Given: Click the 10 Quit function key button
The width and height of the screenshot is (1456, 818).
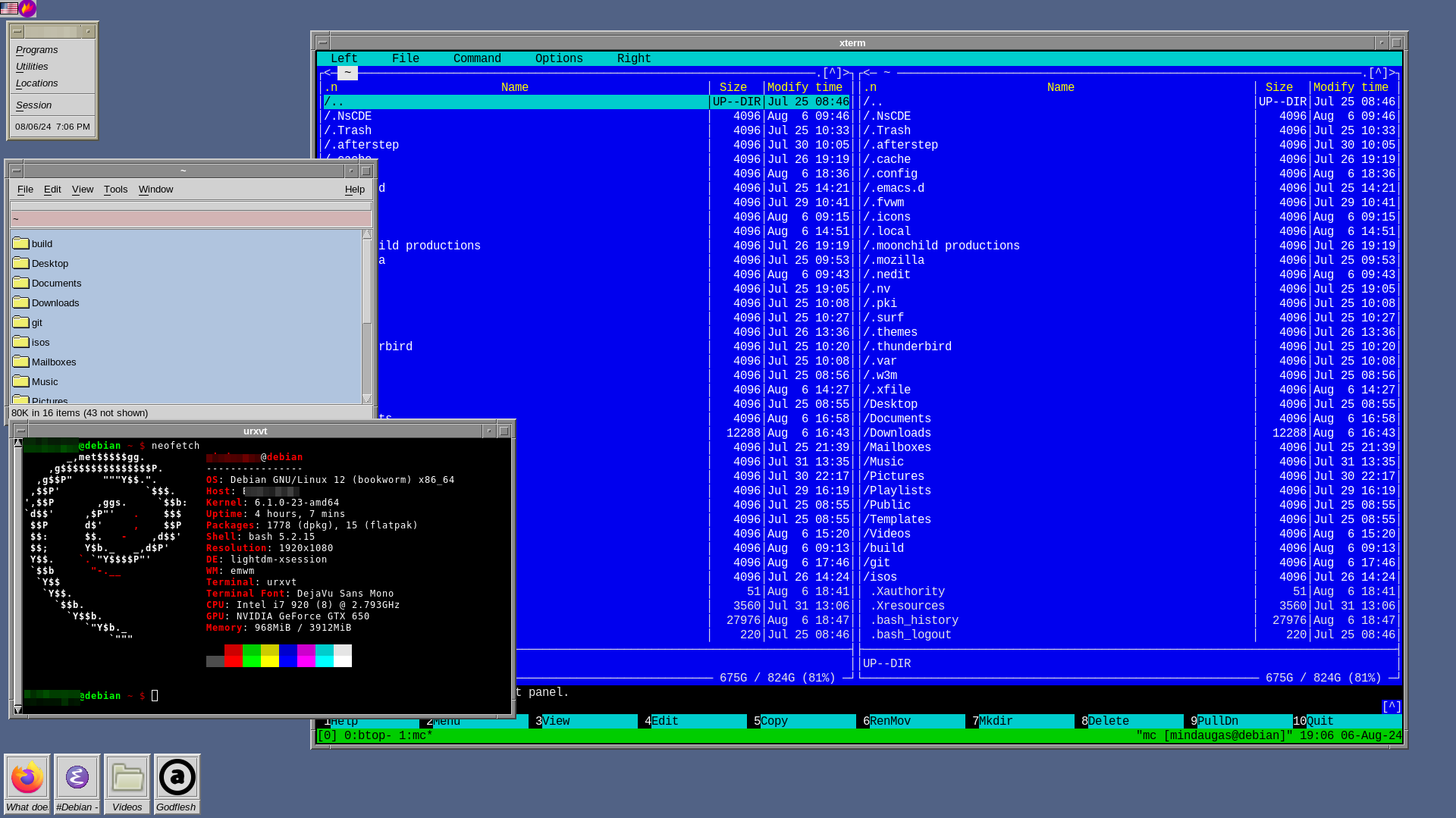Looking at the screenshot, I should click(1347, 721).
